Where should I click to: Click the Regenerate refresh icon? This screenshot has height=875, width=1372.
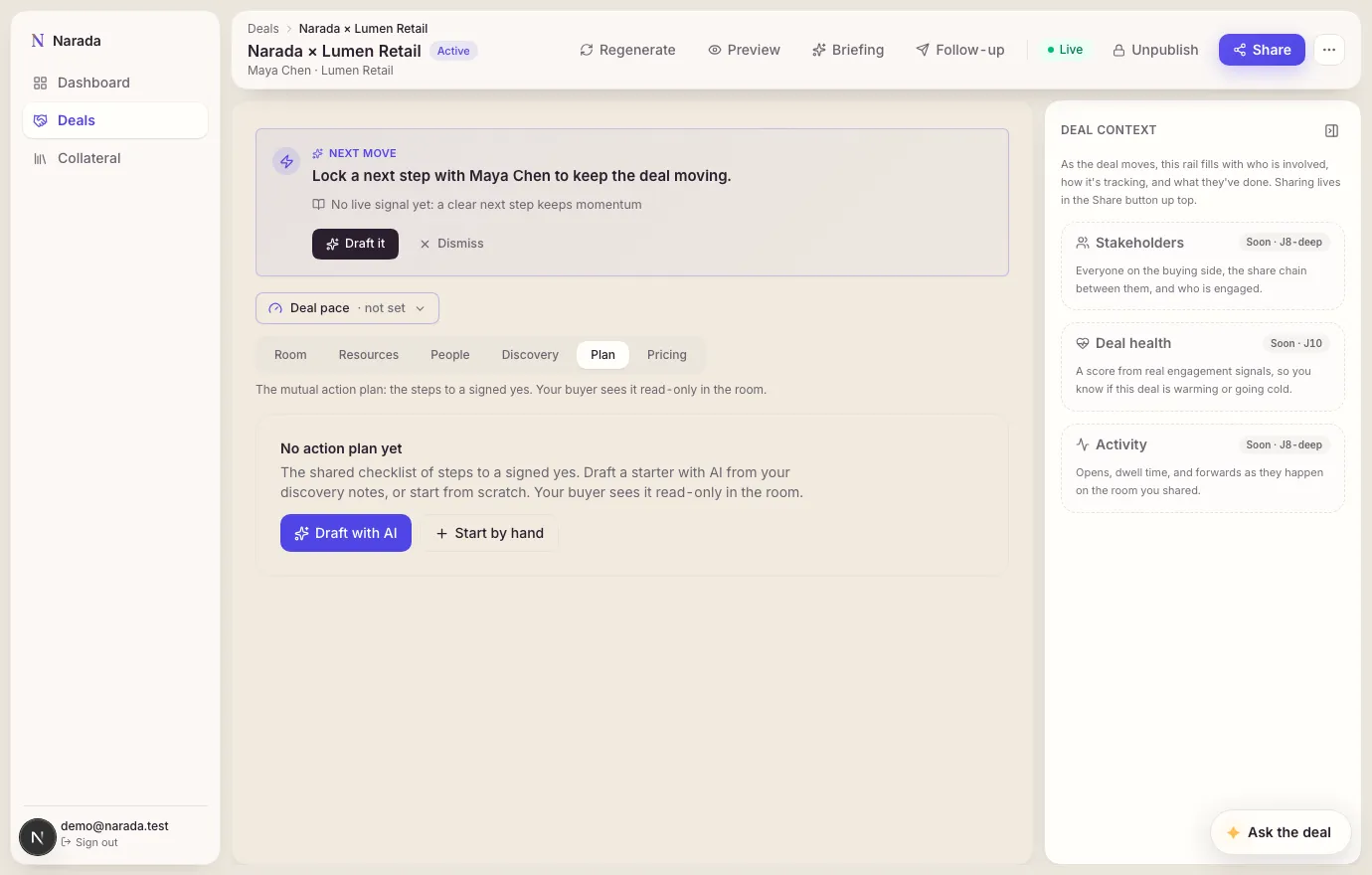(587, 50)
